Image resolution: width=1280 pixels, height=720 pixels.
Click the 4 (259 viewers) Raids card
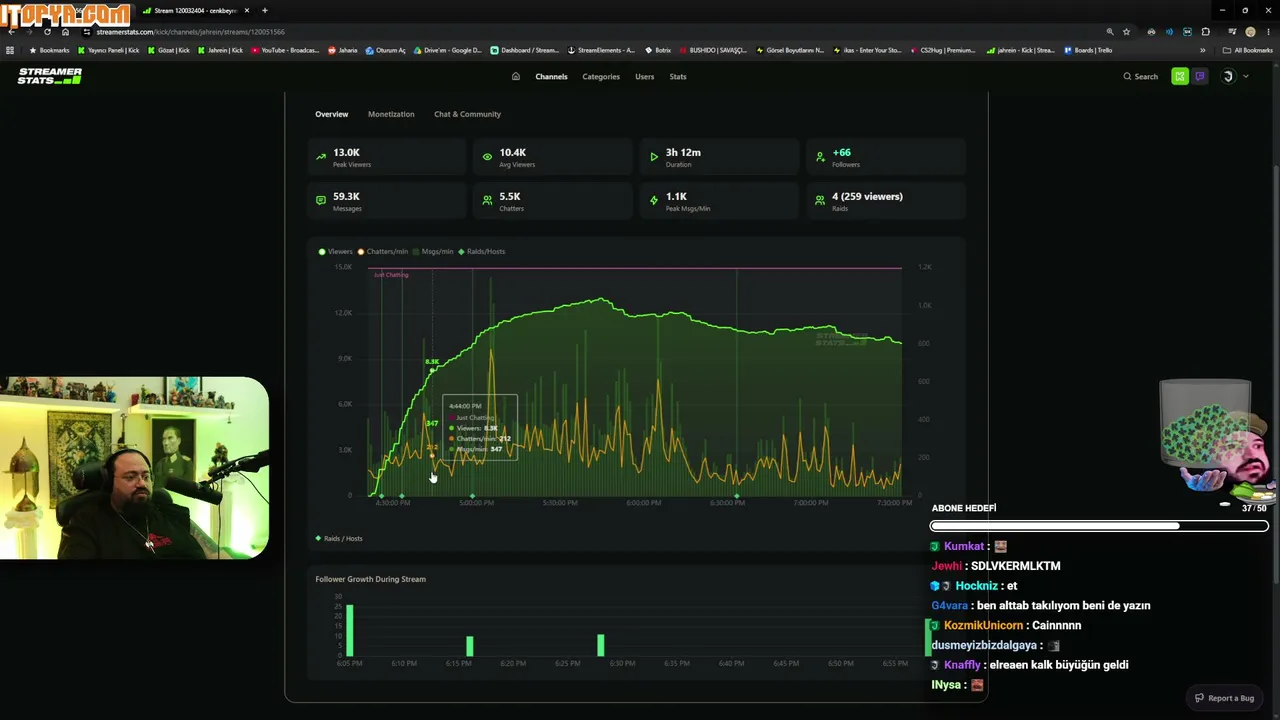886,201
